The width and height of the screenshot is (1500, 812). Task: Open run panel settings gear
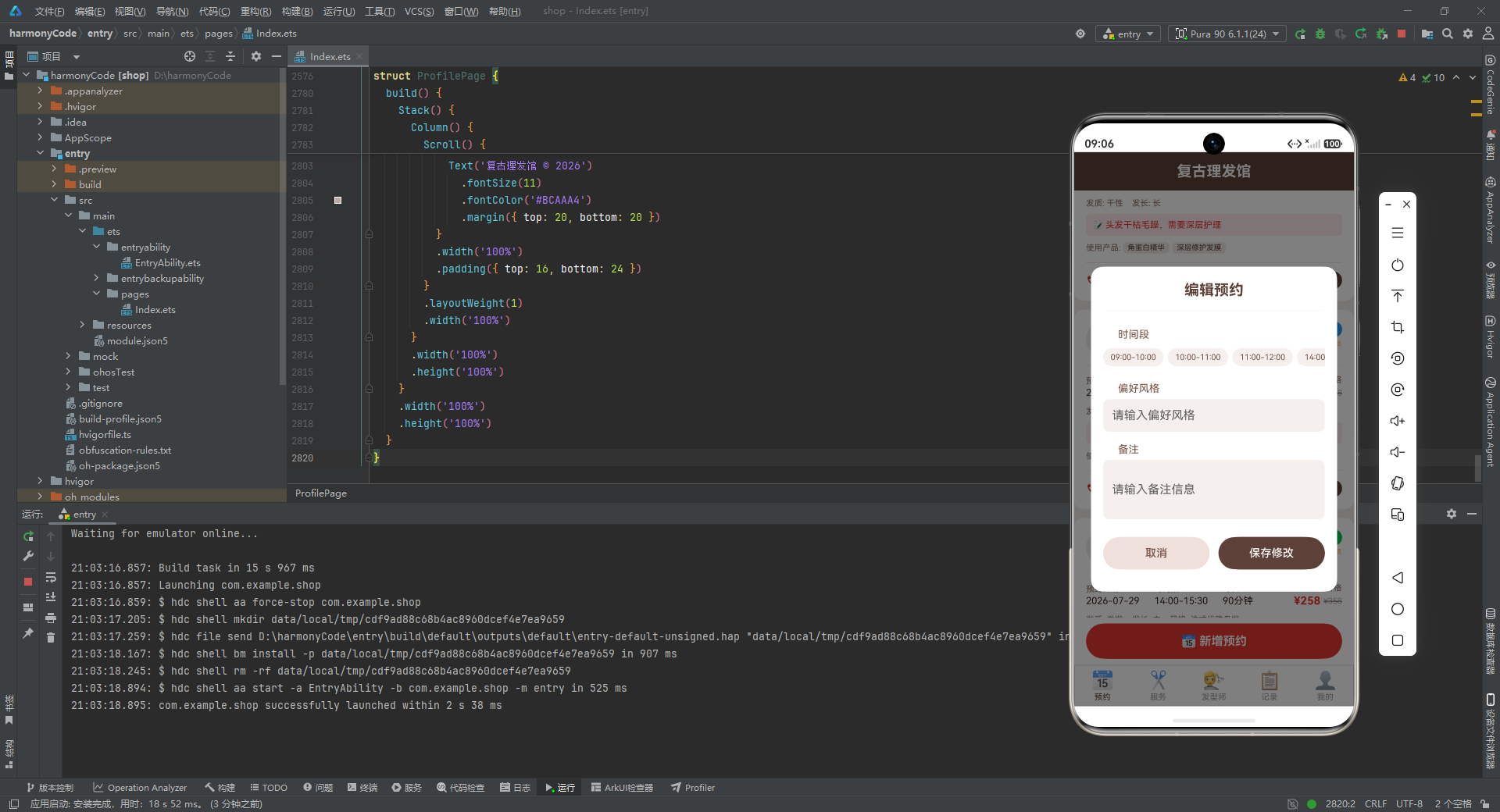coord(1452,514)
